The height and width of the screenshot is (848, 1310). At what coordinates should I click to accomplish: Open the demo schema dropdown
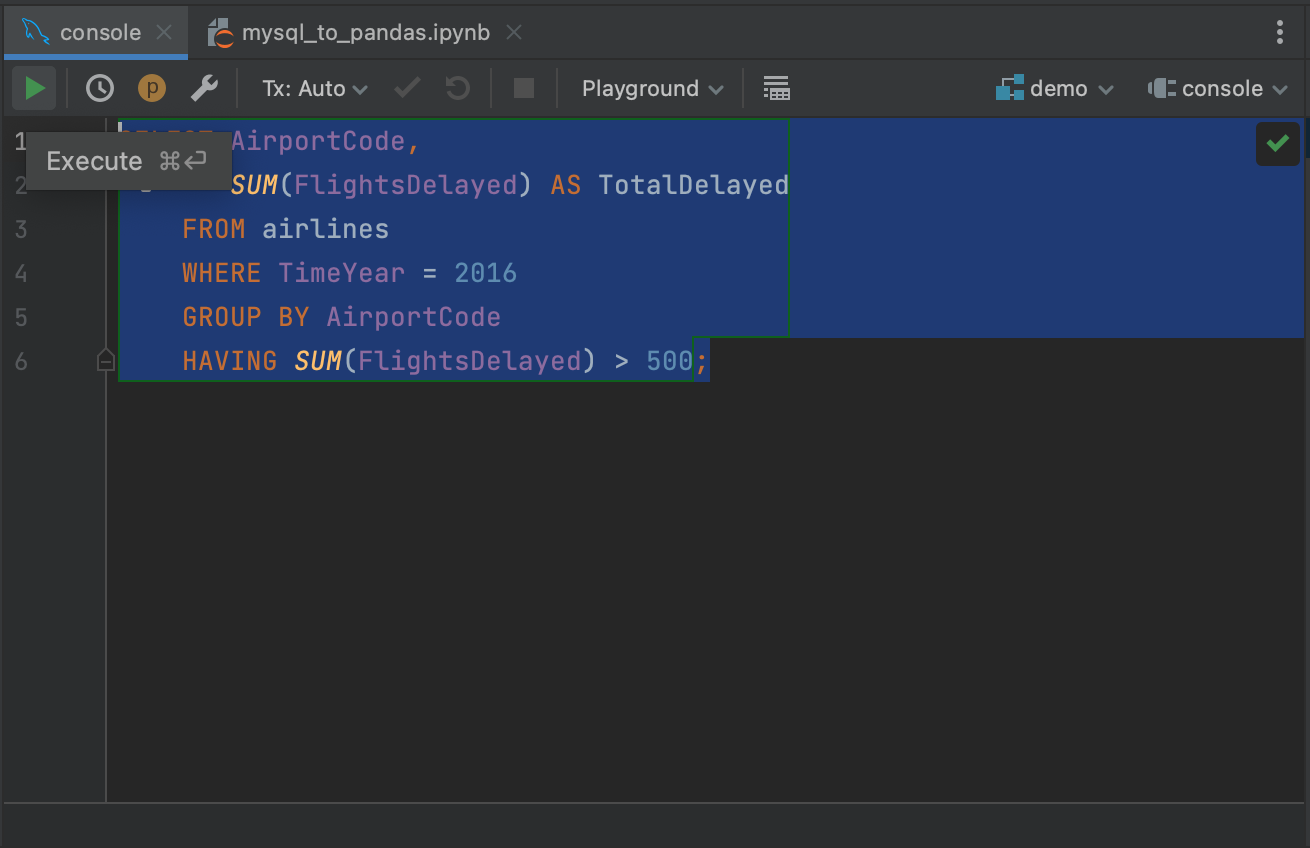(x=1055, y=88)
